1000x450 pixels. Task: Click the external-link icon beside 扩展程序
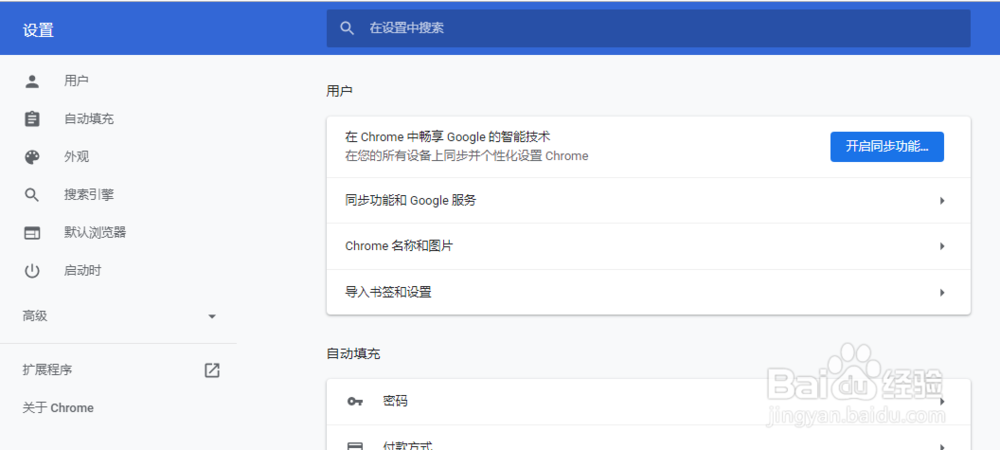pyautogui.click(x=212, y=370)
